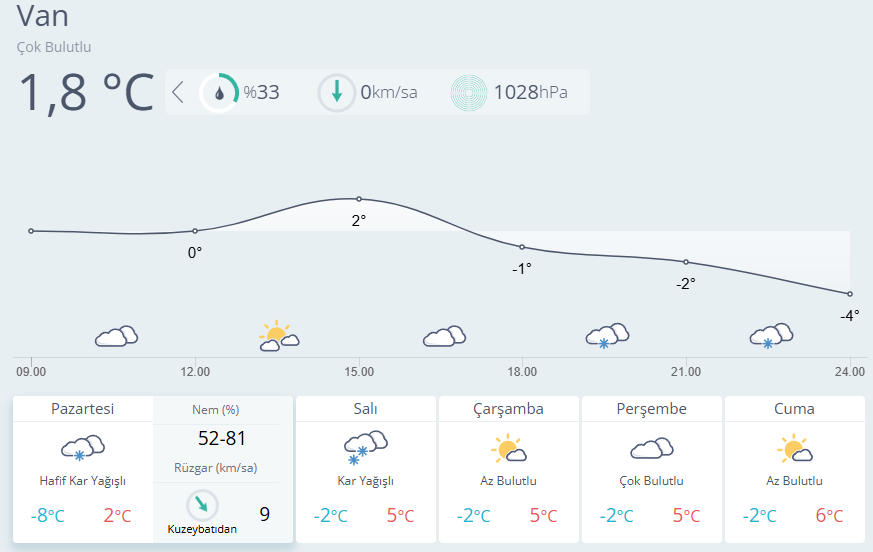Click the humidity droplet gauge icon

pyautogui.click(x=219, y=92)
